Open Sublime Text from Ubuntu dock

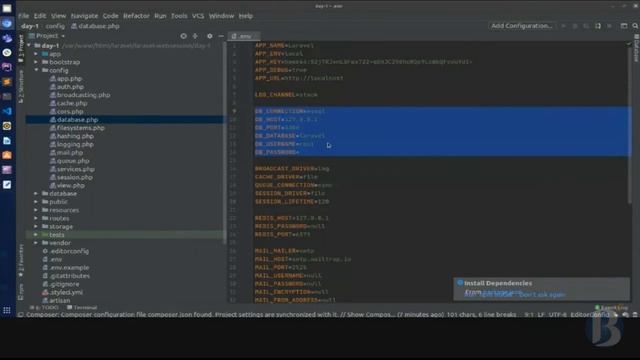(7, 82)
